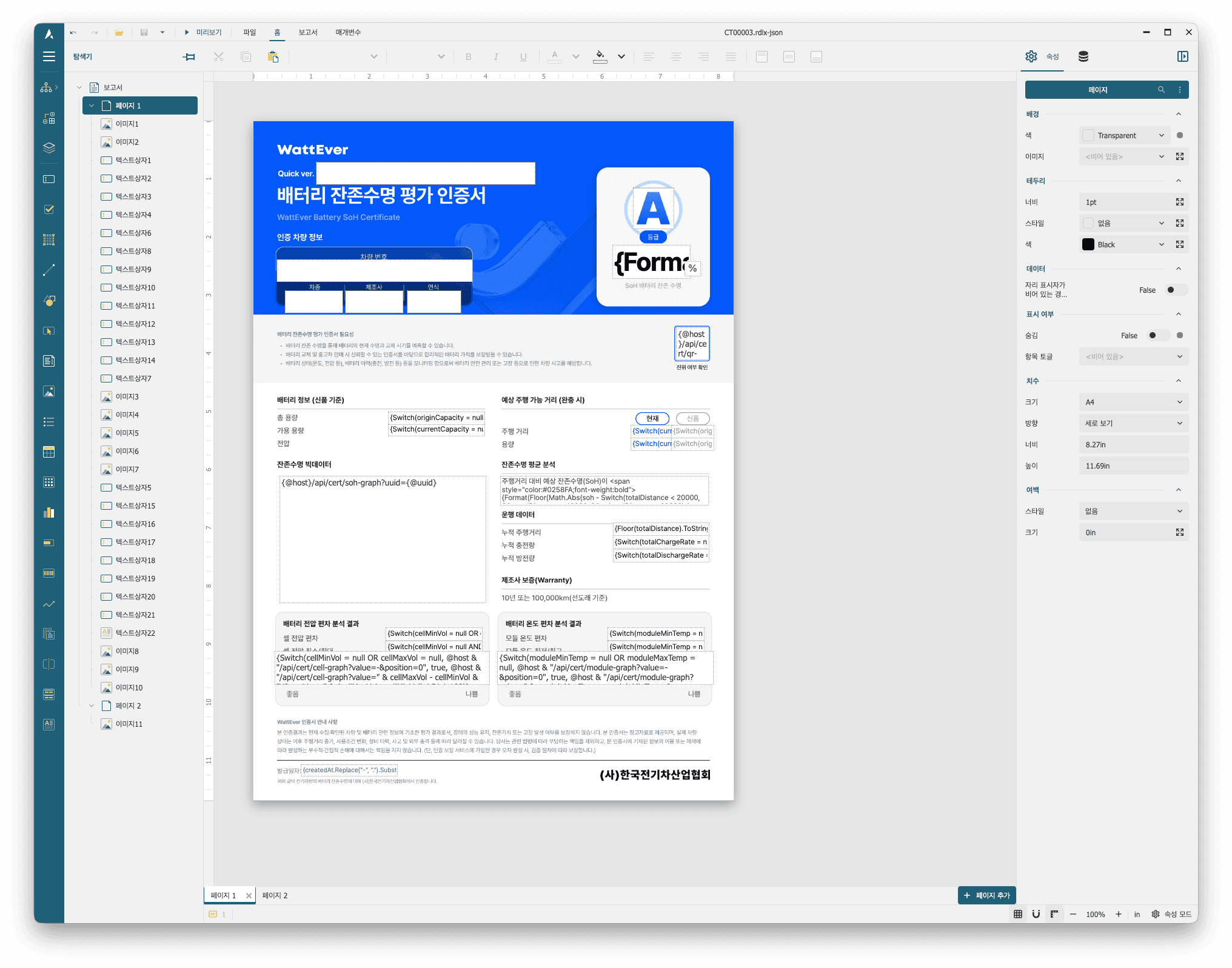
Task: Toggle the 자리 표시자 False switch
Action: 1176,290
